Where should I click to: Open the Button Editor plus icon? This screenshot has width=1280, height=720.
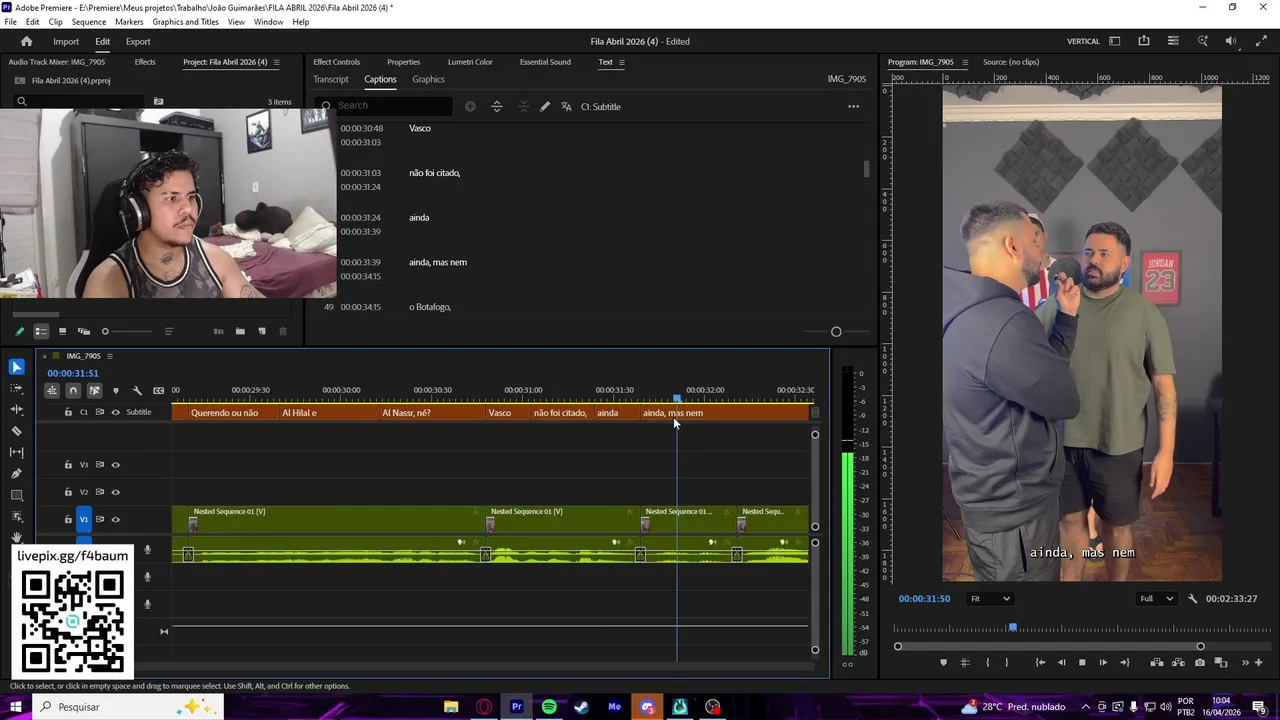click(1259, 662)
